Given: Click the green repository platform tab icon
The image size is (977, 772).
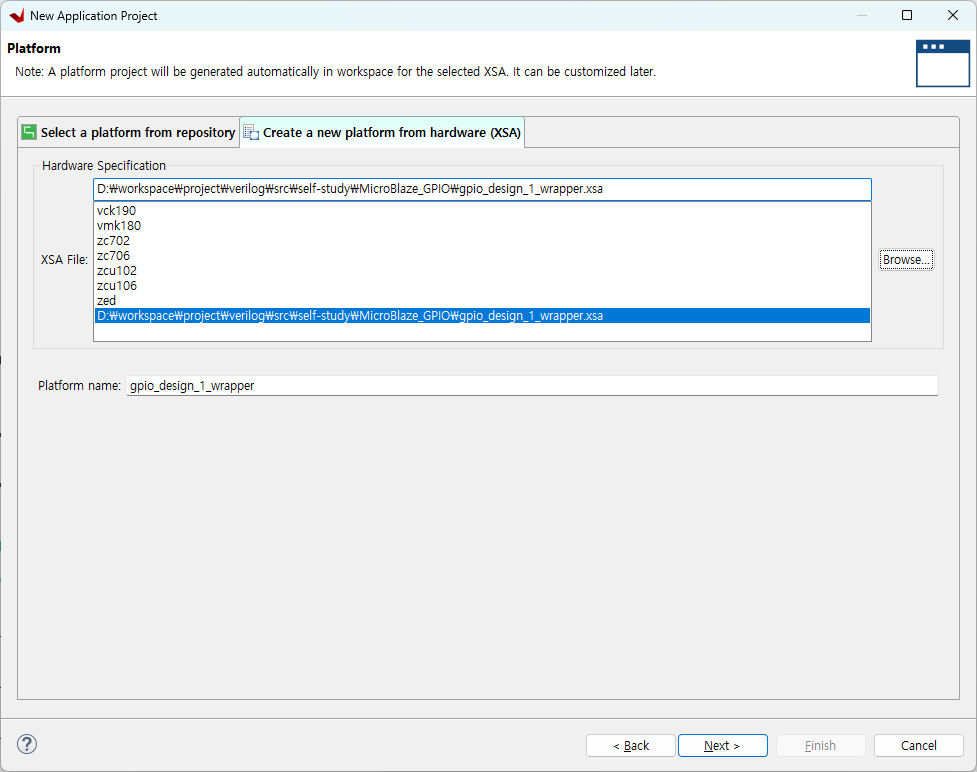Looking at the screenshot, I should pyautogui.click(x=29, y=132).
